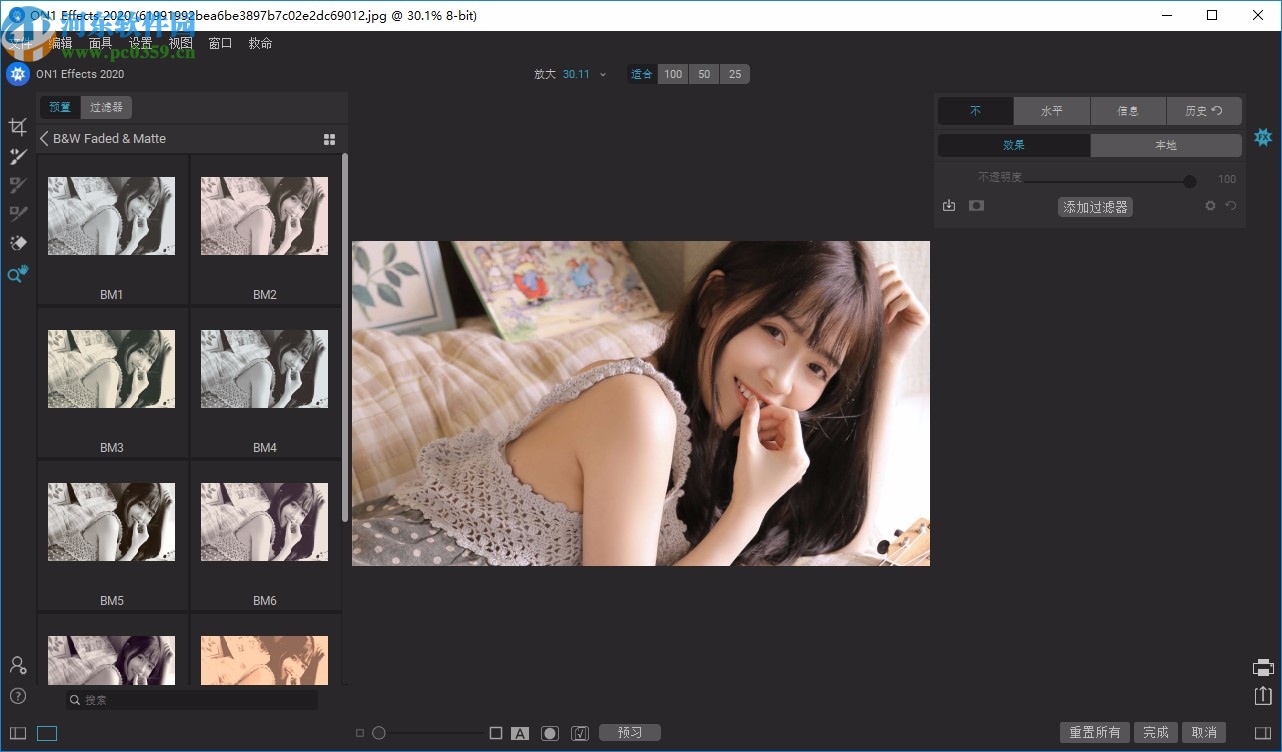Select the 不 tab in right panel
This screenshot has width=1282, height=752.
tap(976, 111)
